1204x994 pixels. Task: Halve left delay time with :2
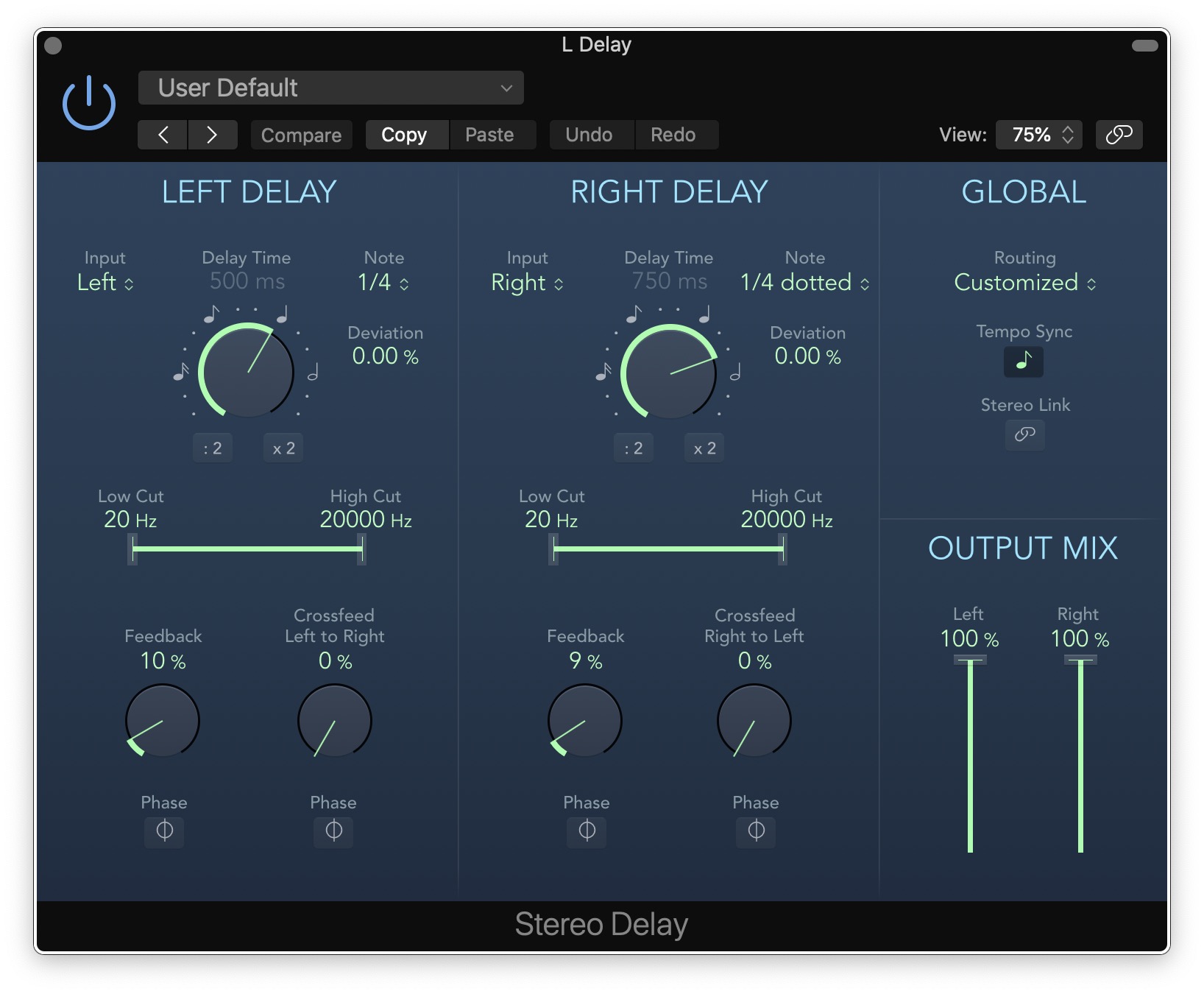(213, 448)
